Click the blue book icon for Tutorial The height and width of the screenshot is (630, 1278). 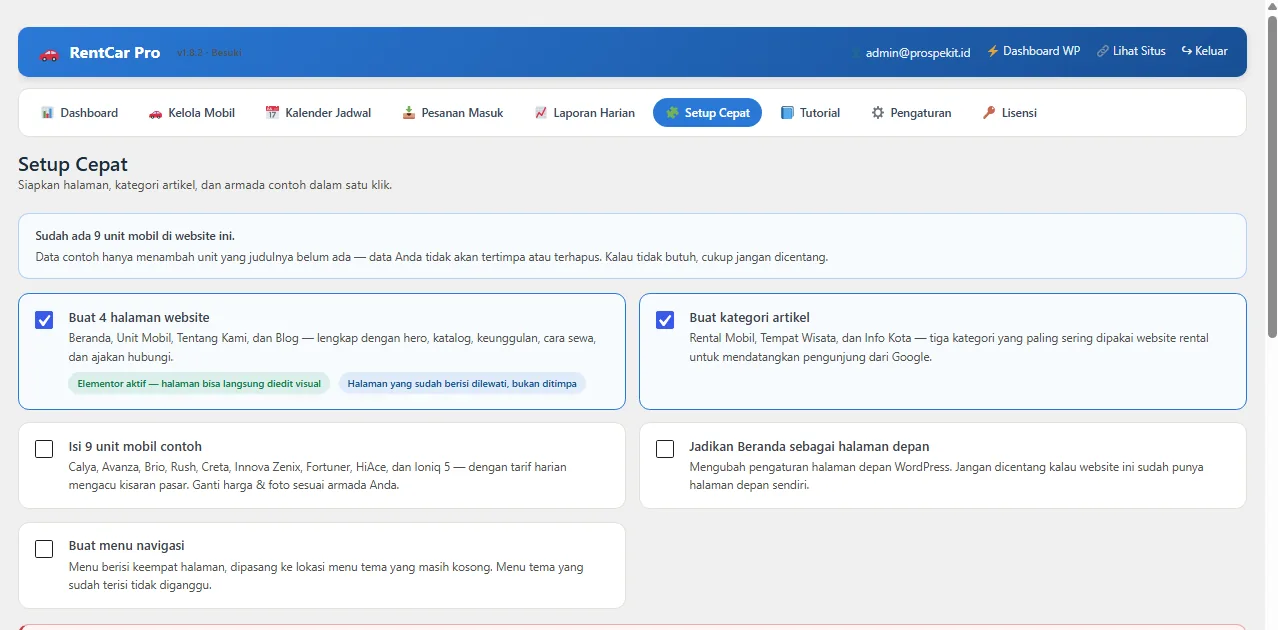[787, 113]
